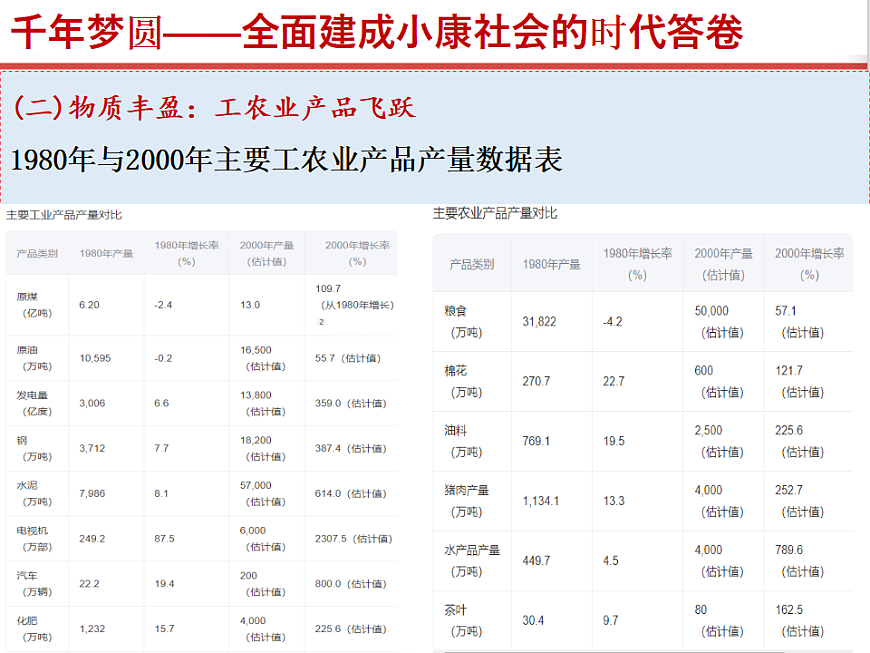Select the 发电量 (亿度) row label
Viewport: 870px width, 653px height.
pos(34,403)
